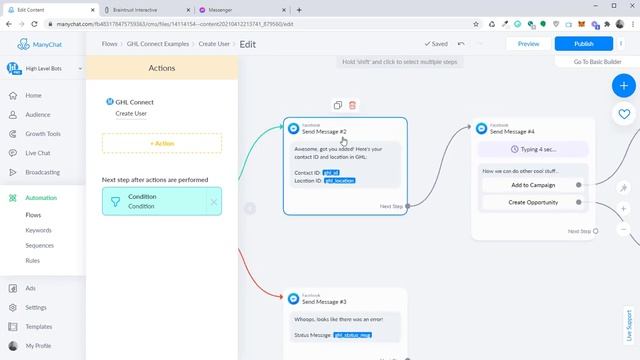The height and width of the screenshot is (360, 640).
Task: Remove the Condition next step
Action: [213, 202]
